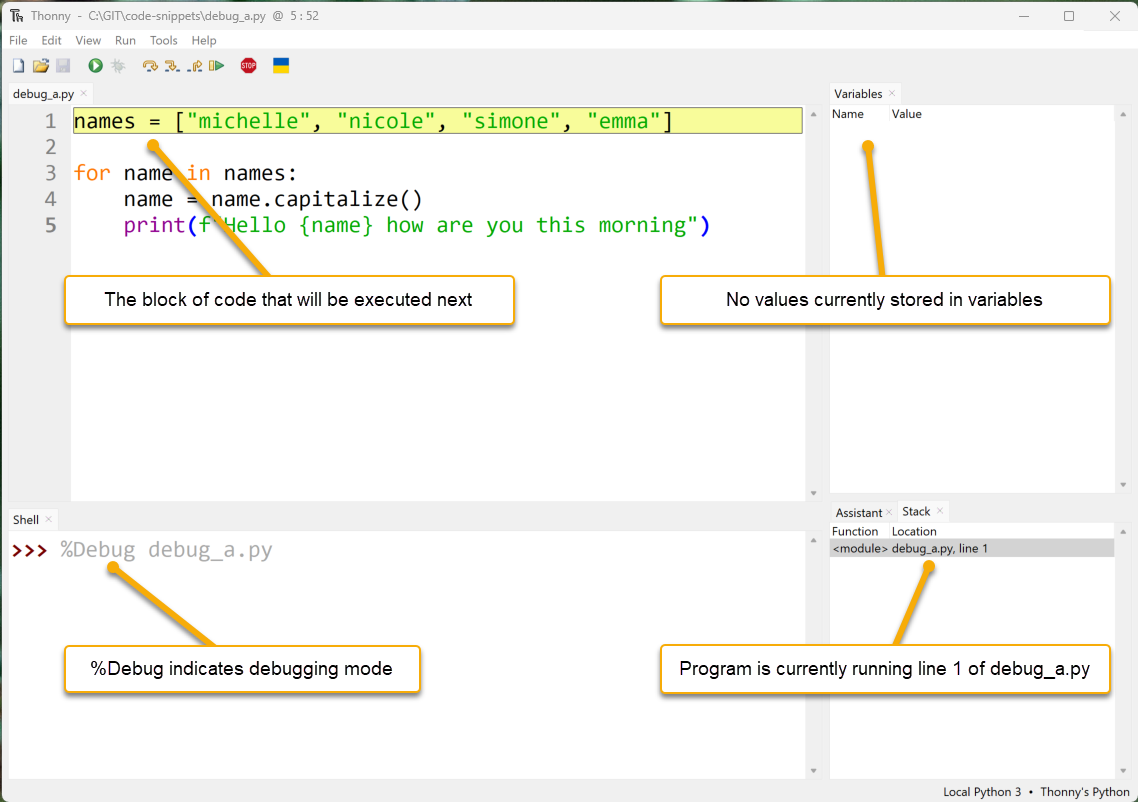The image size is (1138, 802).
Task: Click the 'for' keyword on line 3
Action: pos(92,173)
